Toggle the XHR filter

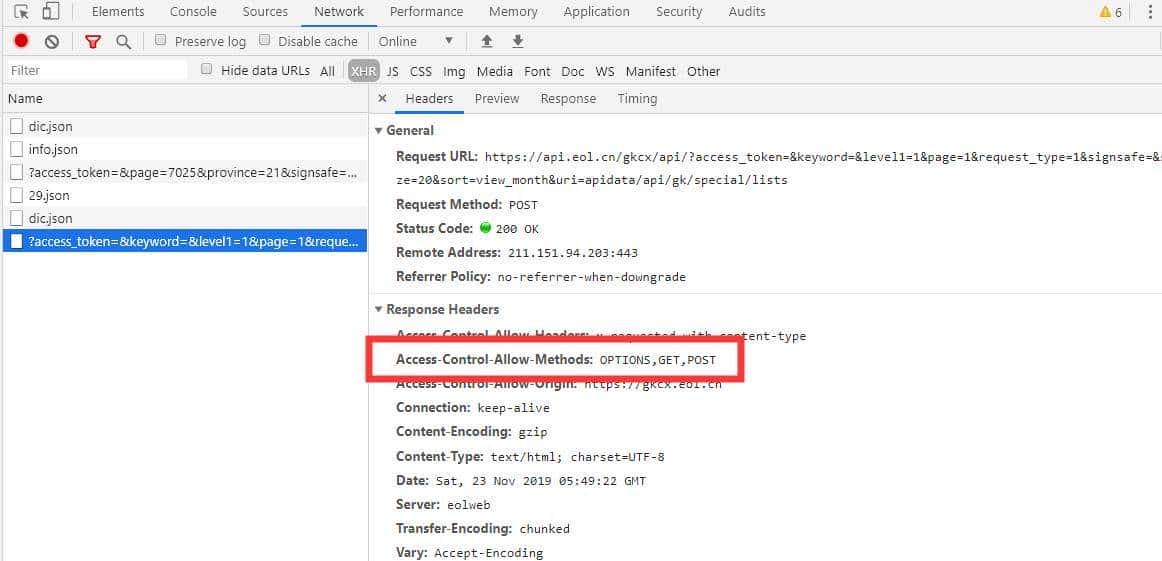(x=364, y=71)
